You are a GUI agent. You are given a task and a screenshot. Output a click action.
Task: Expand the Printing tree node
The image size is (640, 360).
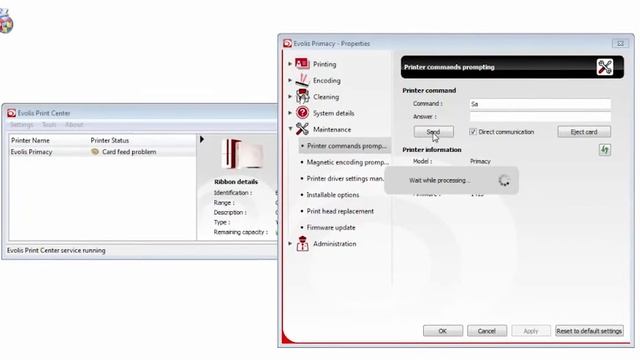(x=290, y=64)
